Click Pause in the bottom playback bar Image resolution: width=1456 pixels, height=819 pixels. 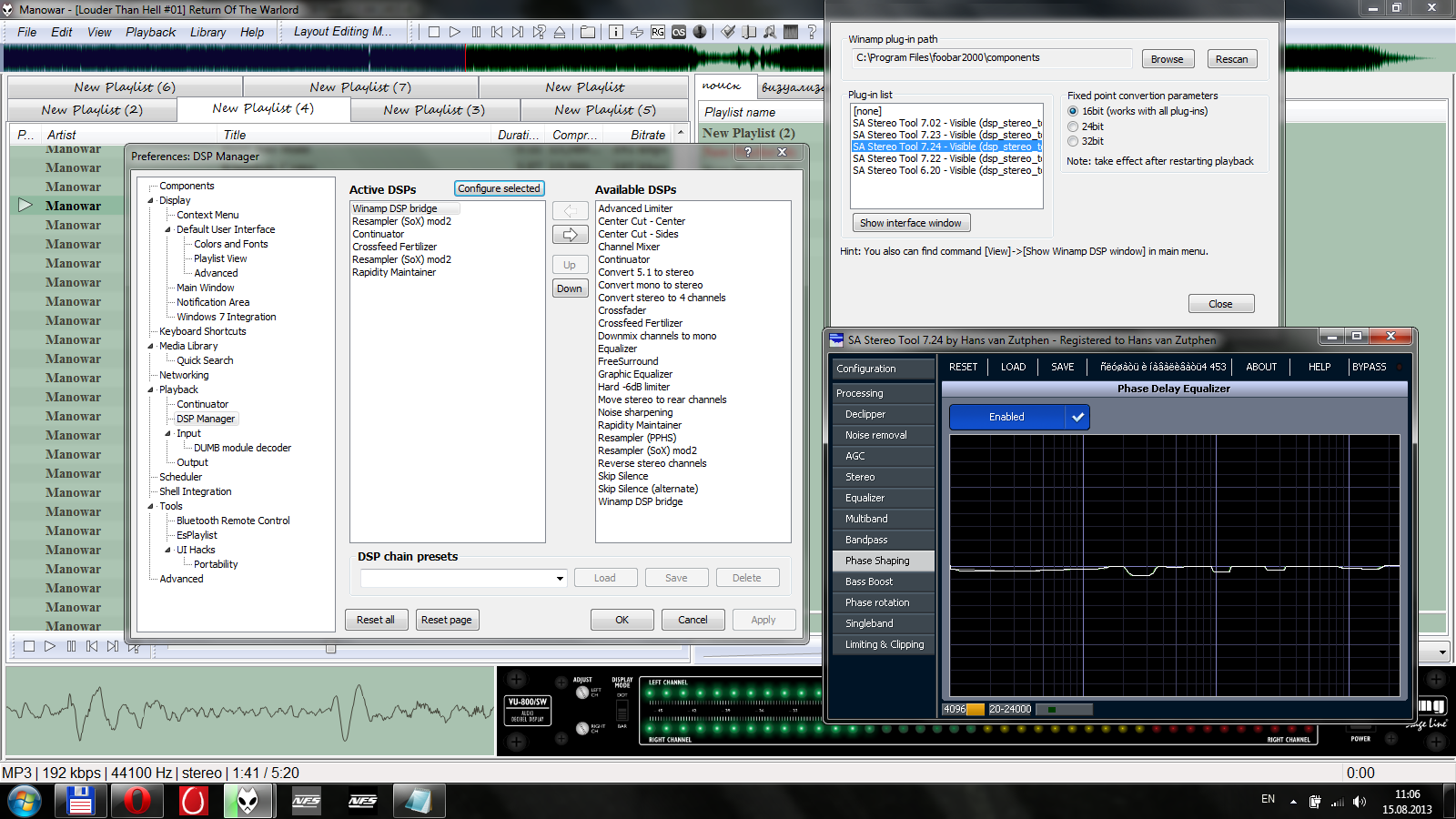point(71,646)
